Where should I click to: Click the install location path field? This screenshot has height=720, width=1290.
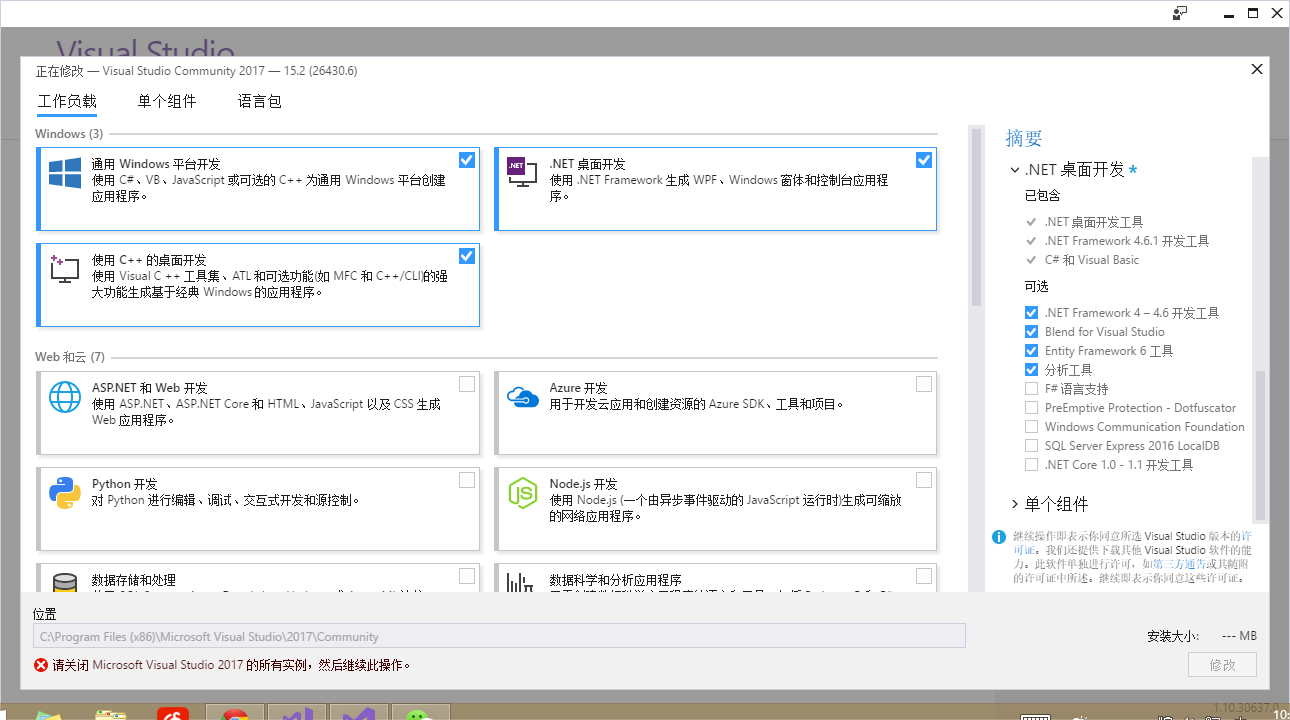tap(499, 636)
